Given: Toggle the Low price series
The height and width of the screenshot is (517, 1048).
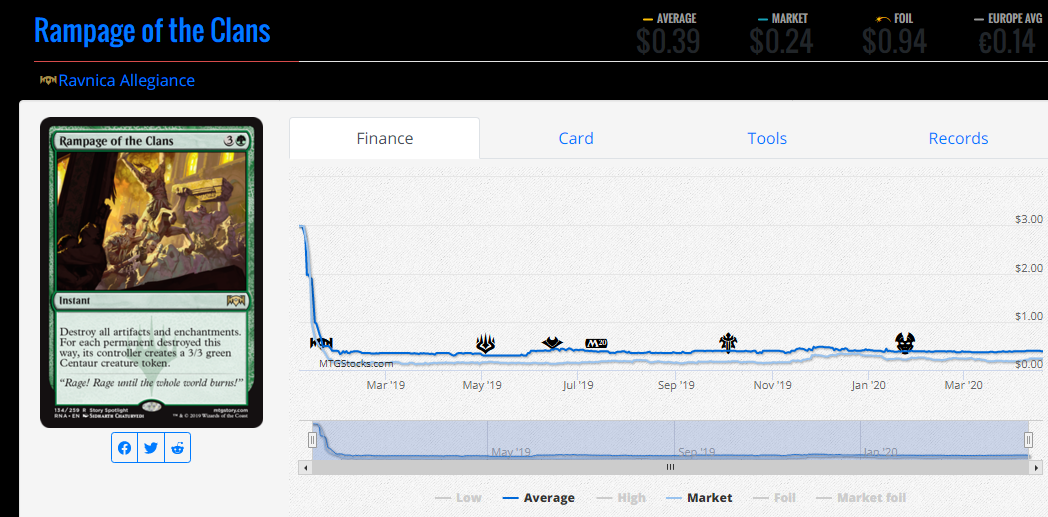Looking at the screenshot, I should (458, 498).
